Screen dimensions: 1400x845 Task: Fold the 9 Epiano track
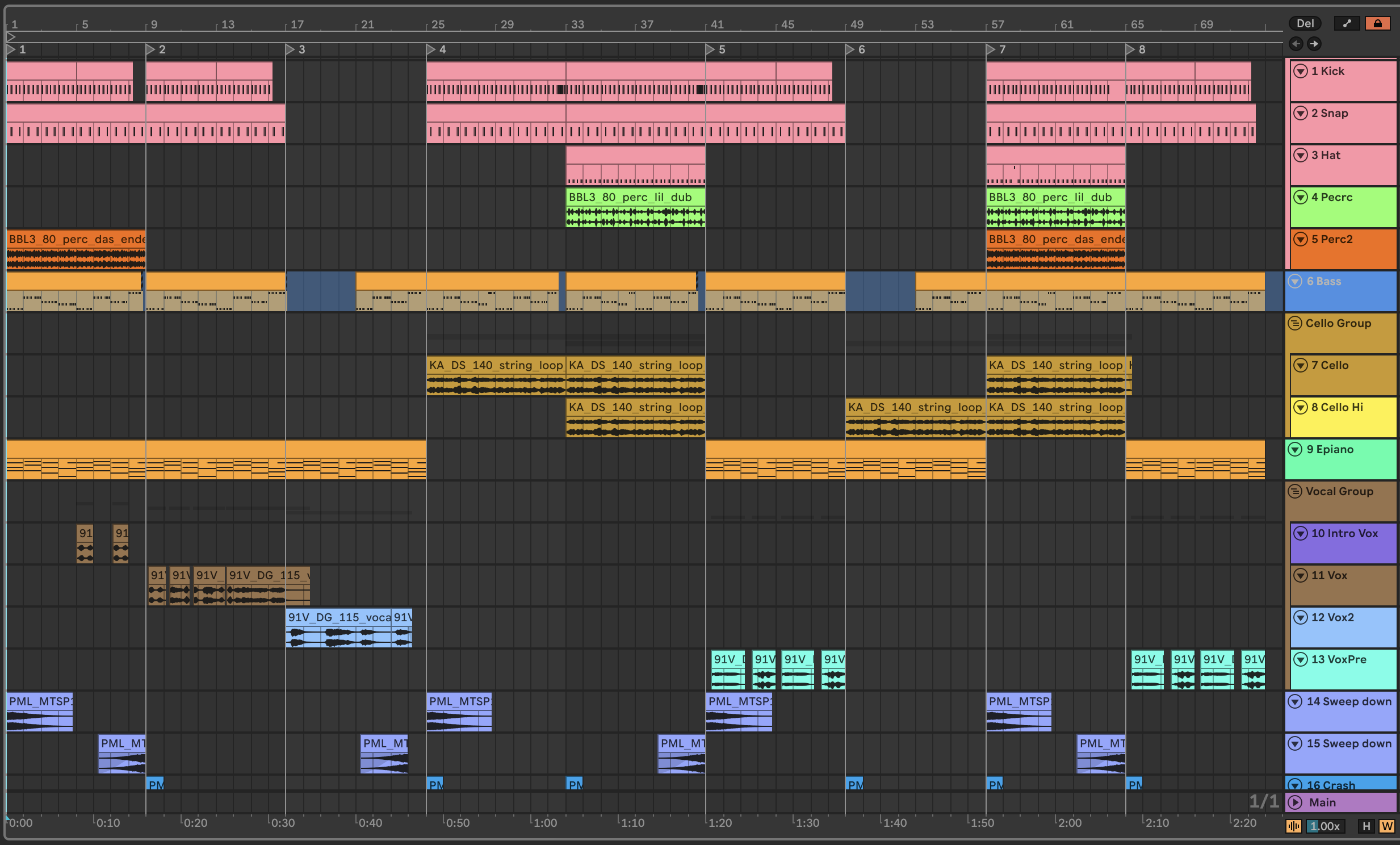1295,450
